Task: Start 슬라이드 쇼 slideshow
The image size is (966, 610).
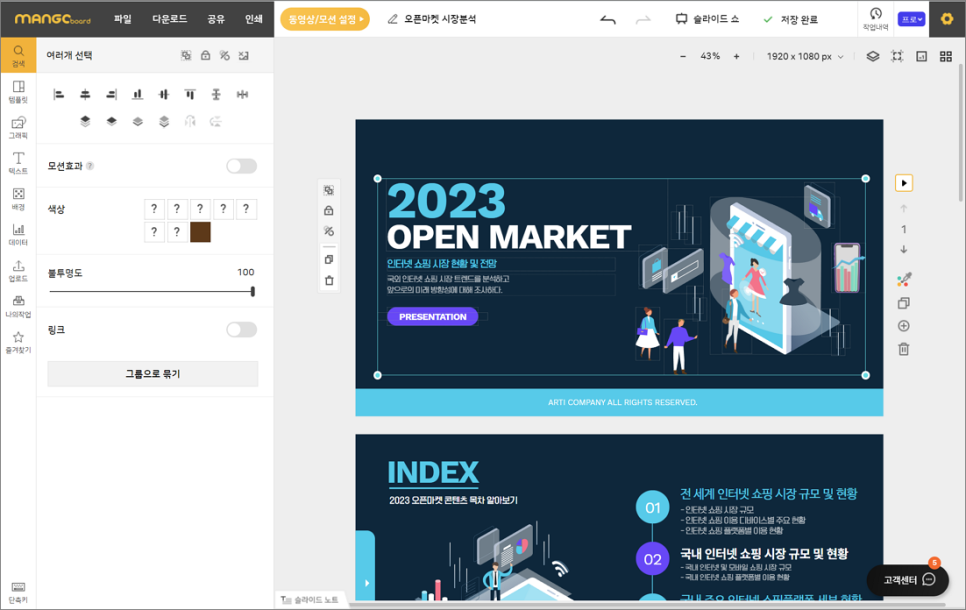Action: tap(707, 19)
